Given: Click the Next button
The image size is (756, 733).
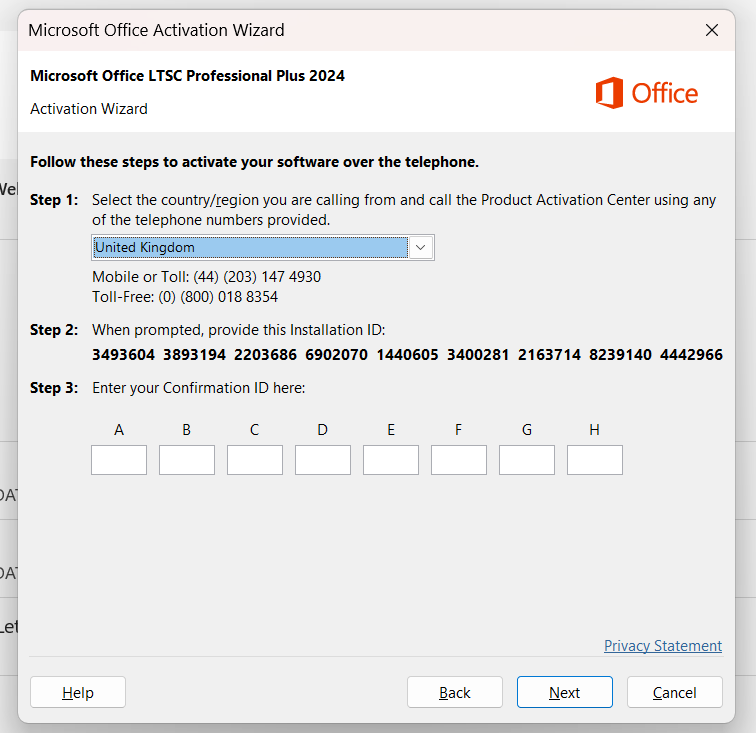Looking at the screenshot, I should click(565, 692).
